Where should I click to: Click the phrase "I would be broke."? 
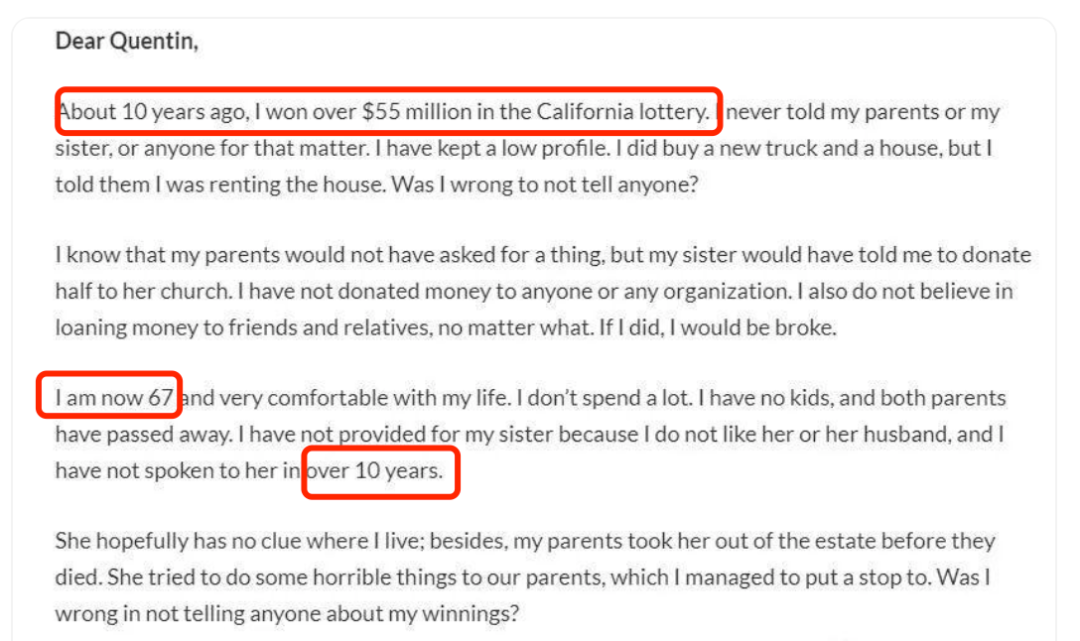[754, 328]
